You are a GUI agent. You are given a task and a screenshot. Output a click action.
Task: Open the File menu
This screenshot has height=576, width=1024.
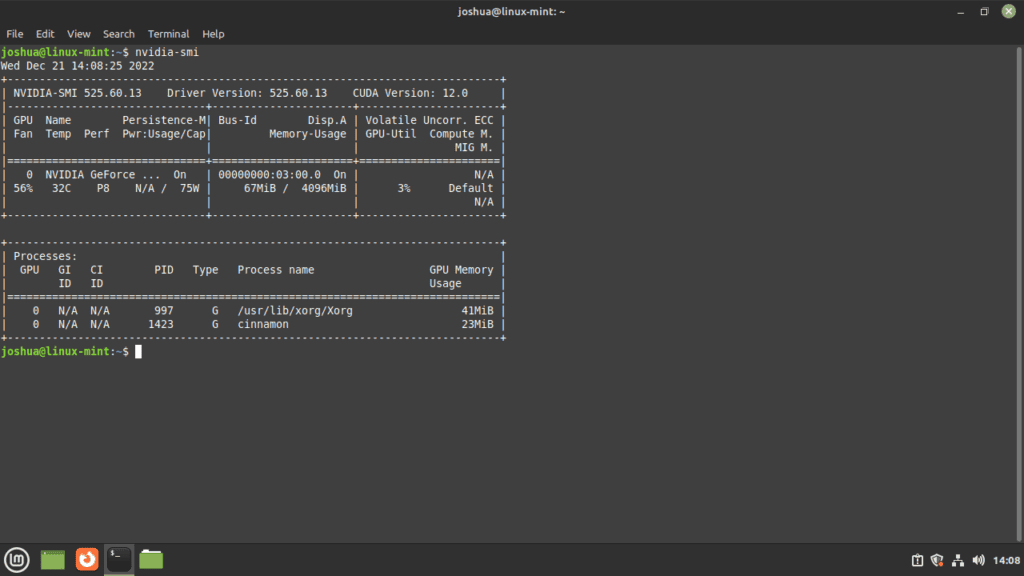click(x=14, y=33)
